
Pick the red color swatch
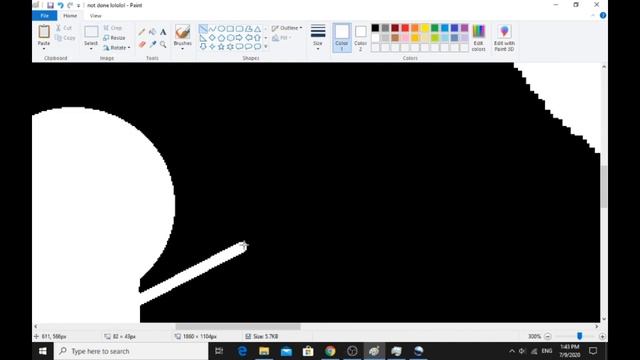coord(405,28)
